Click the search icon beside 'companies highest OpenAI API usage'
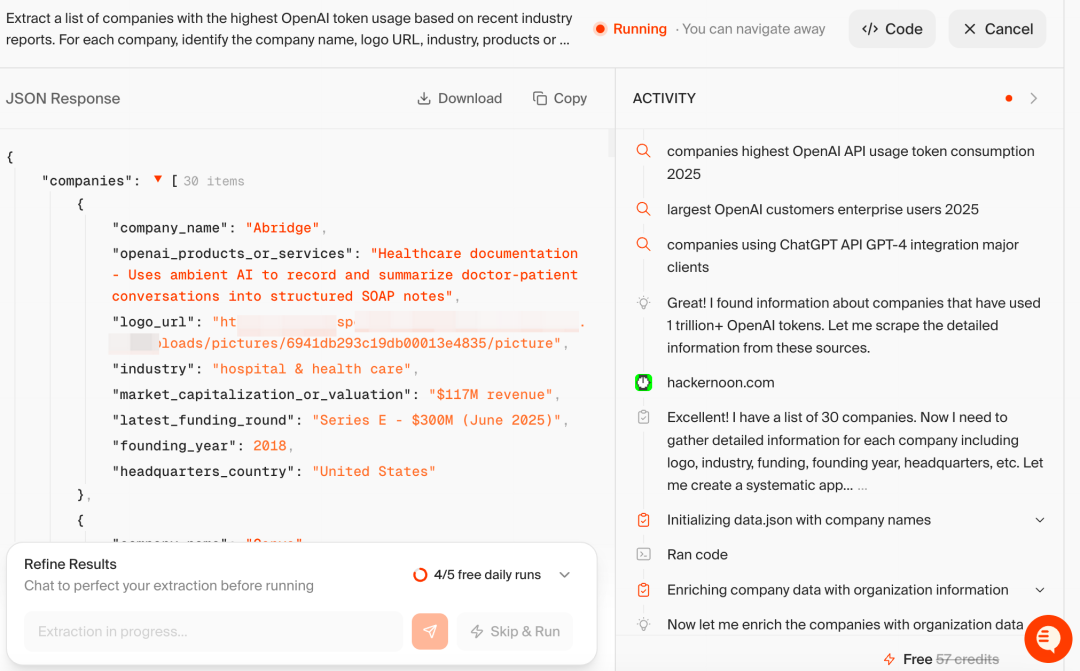1080x671 pixels. [643, 151]
